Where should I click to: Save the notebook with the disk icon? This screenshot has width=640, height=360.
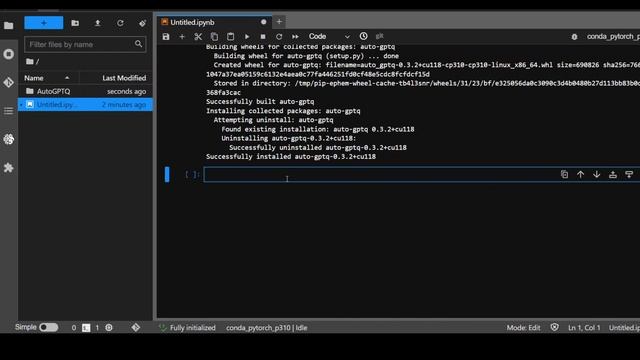(166, 37)
